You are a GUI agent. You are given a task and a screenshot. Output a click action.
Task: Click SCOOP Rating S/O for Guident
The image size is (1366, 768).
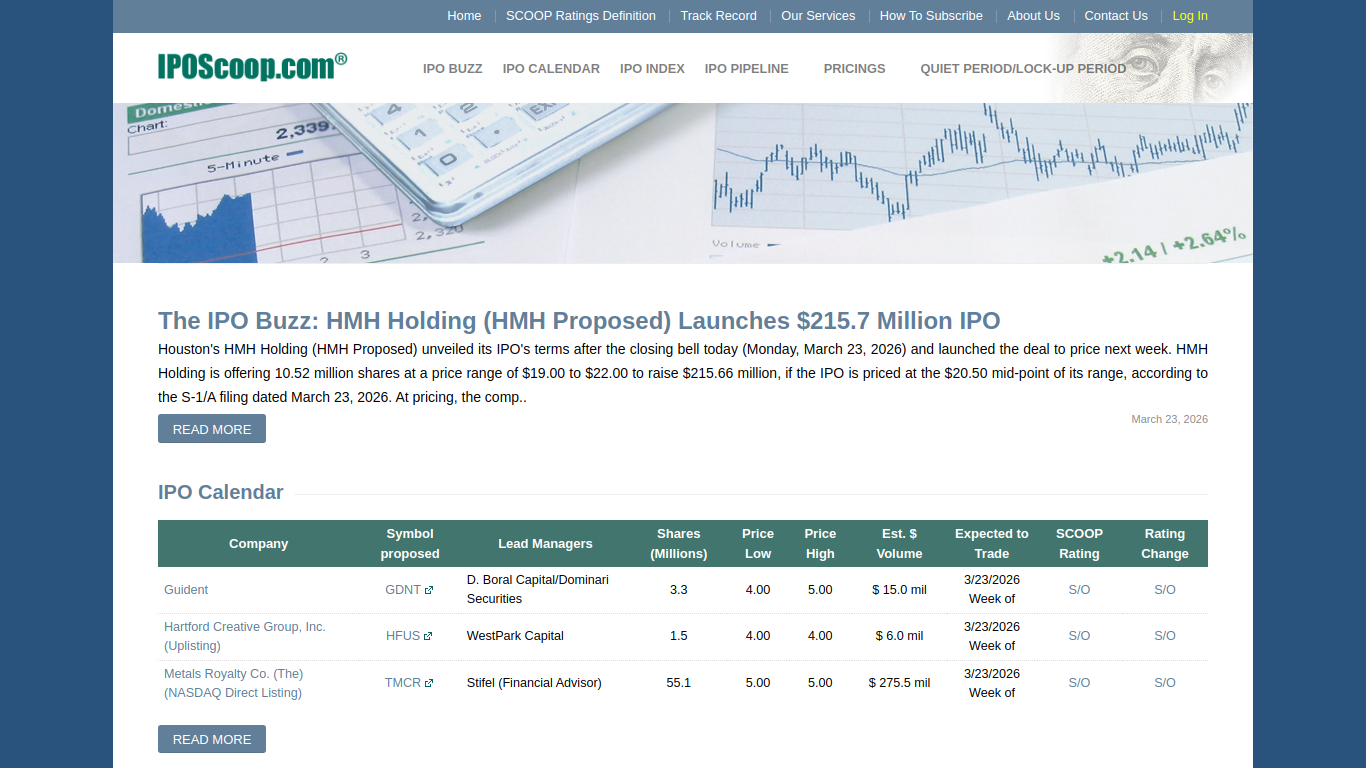coord(1079,590)
